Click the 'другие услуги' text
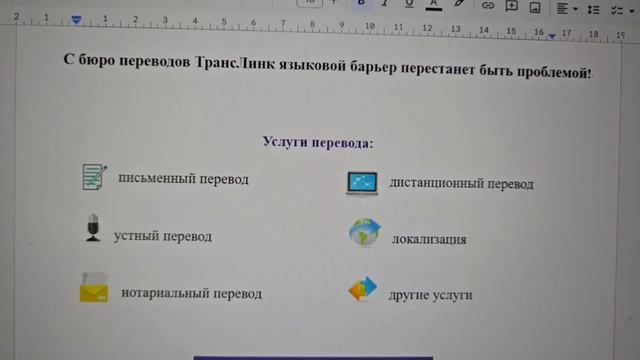The width and height of the screenshot is (640, 360). (431, 295)
